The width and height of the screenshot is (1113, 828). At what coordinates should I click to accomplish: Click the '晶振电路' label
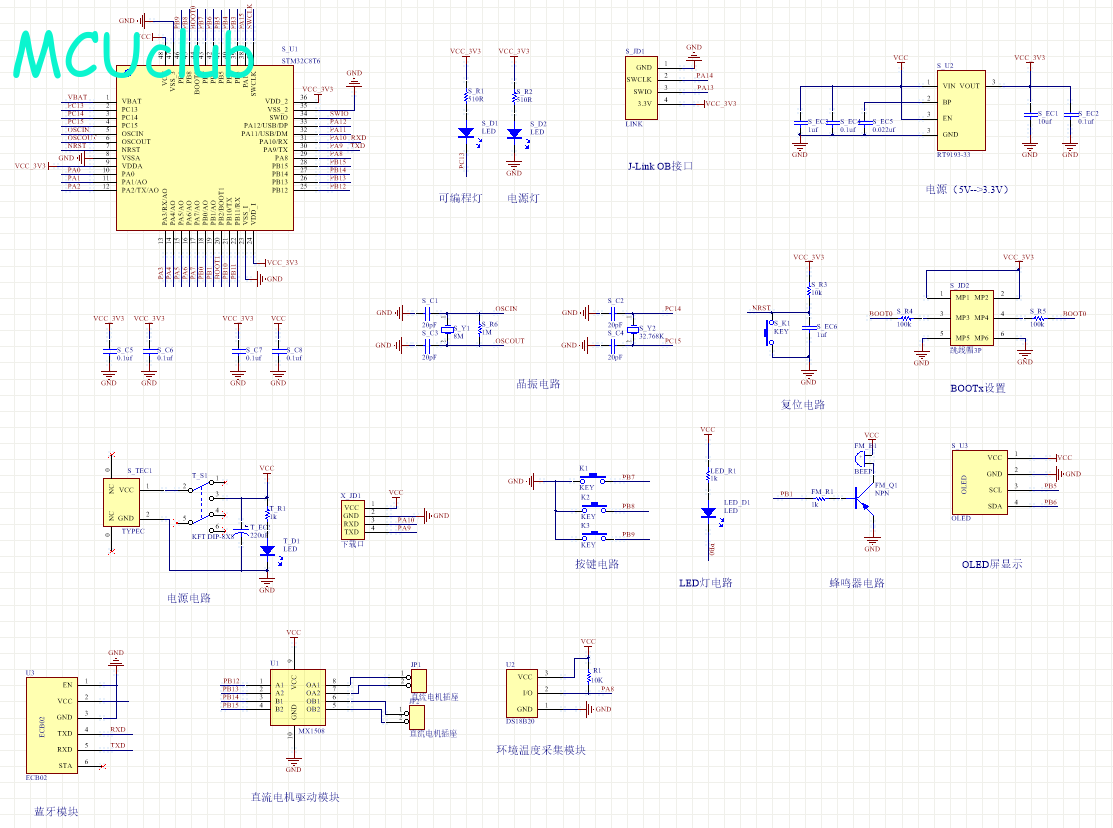point(538,384)
